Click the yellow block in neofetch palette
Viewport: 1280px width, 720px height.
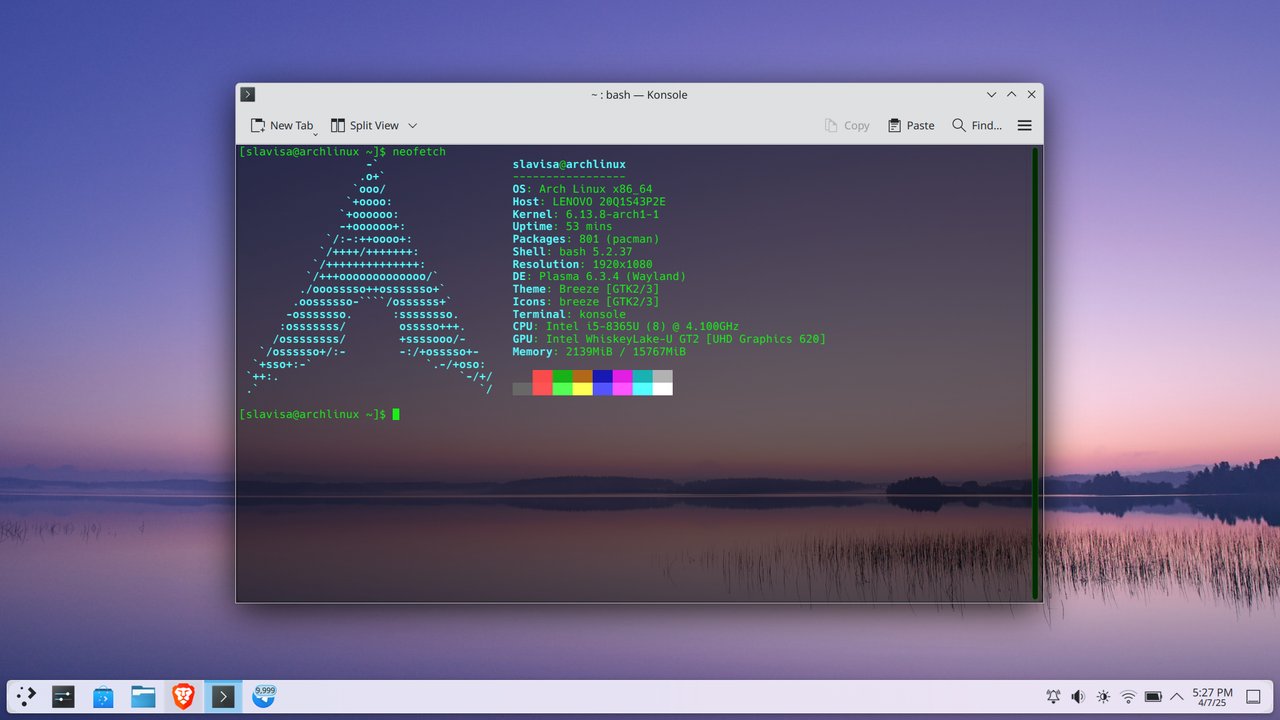coord(582,389)
